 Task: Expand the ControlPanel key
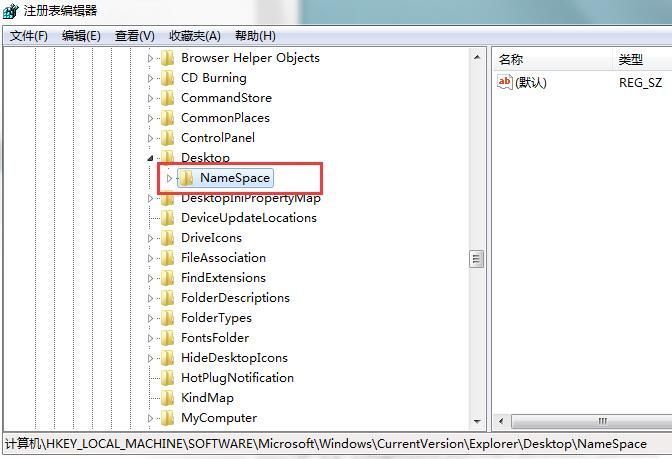coord(152,138)
